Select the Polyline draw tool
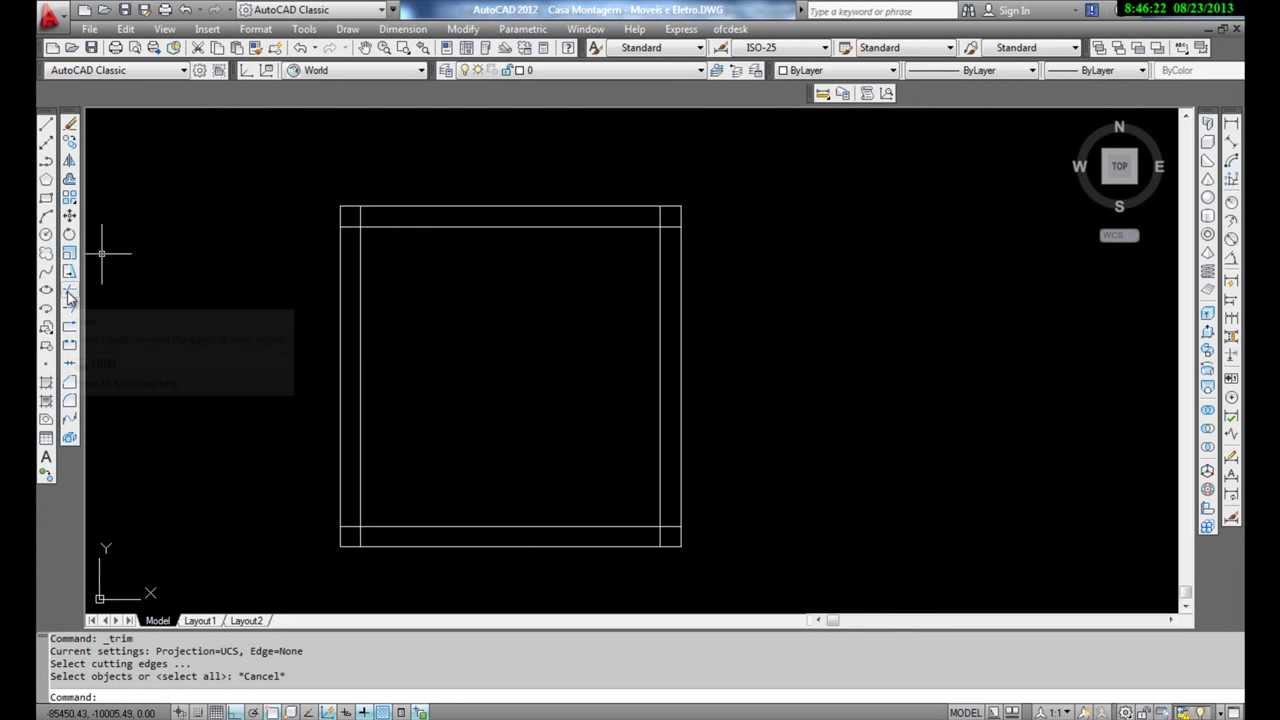This screenshot has height=720, width=1280. click(x=46, y=161)
